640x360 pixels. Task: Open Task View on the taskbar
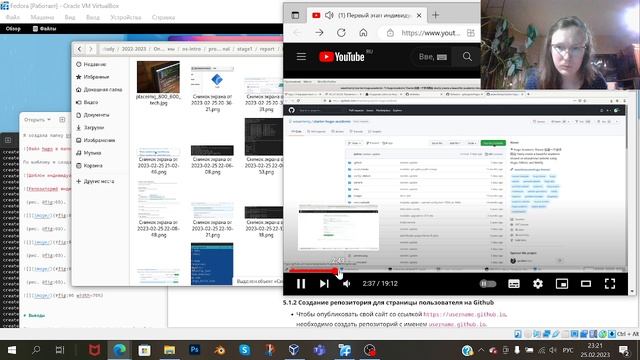pyautogui.click(x=60, y=350)
